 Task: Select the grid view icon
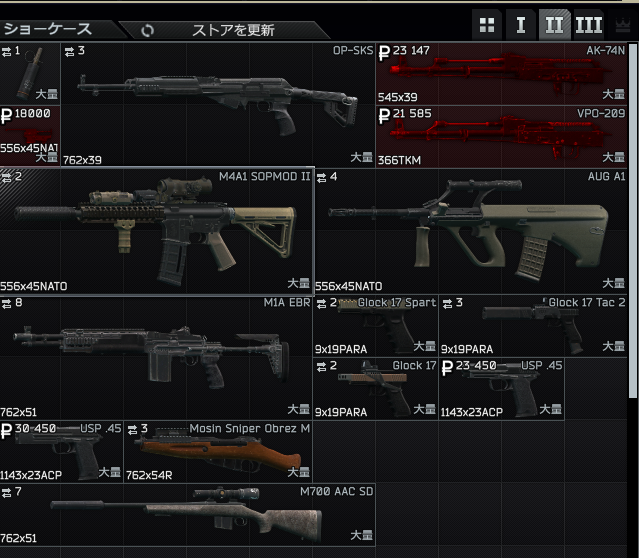click(x=487, y=25)
